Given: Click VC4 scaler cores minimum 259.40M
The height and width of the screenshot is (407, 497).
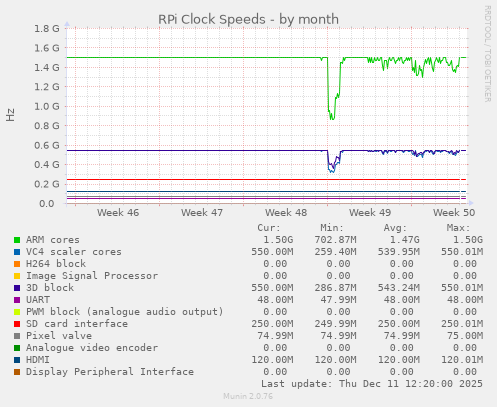Looking at the screenshot, I should (x=335, y=252).
